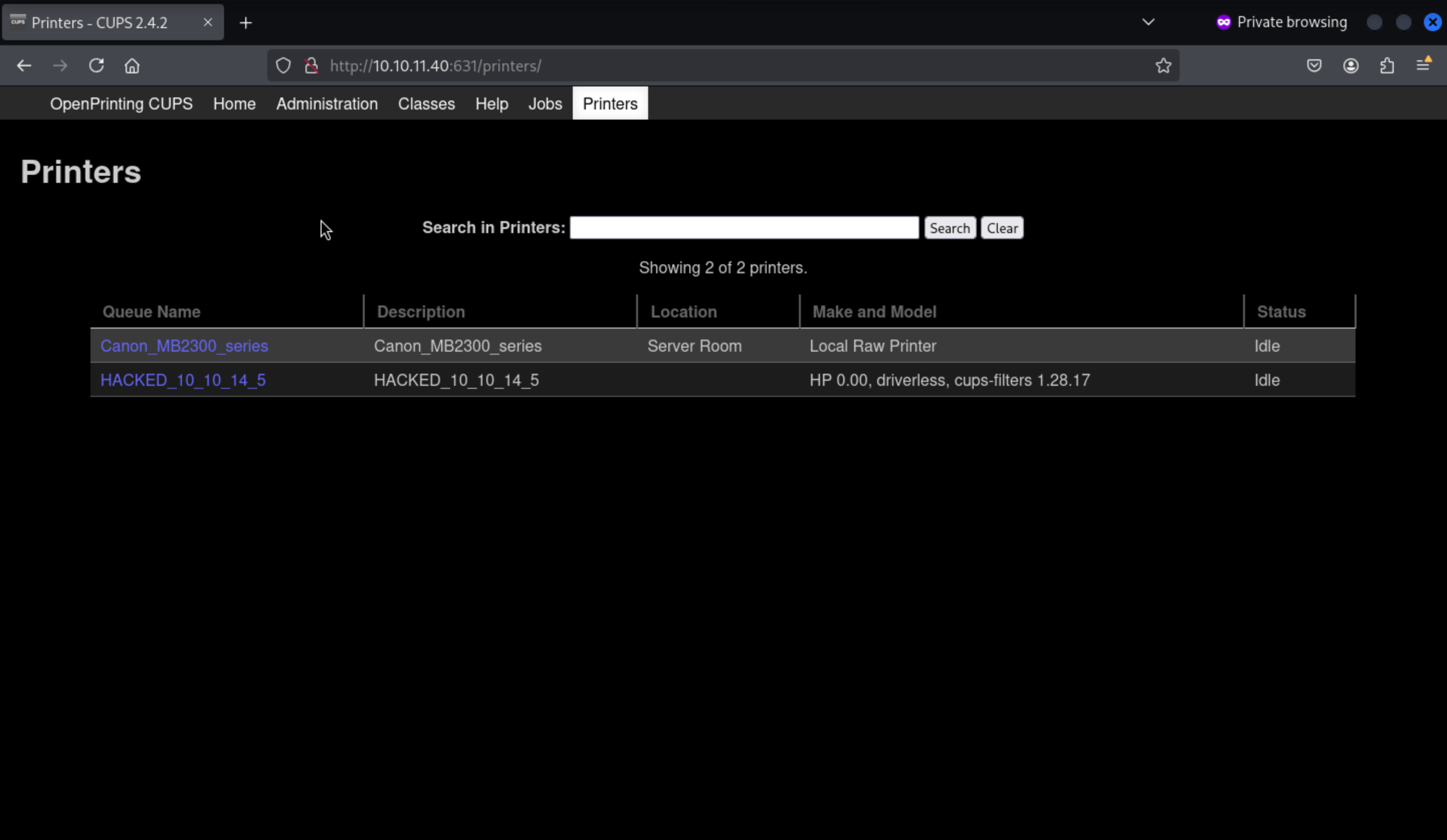This screenshot has width=1447, height=840.
Task: Open the Pocket save icon
Action: pyautogui.click(x=1314, y=65)
